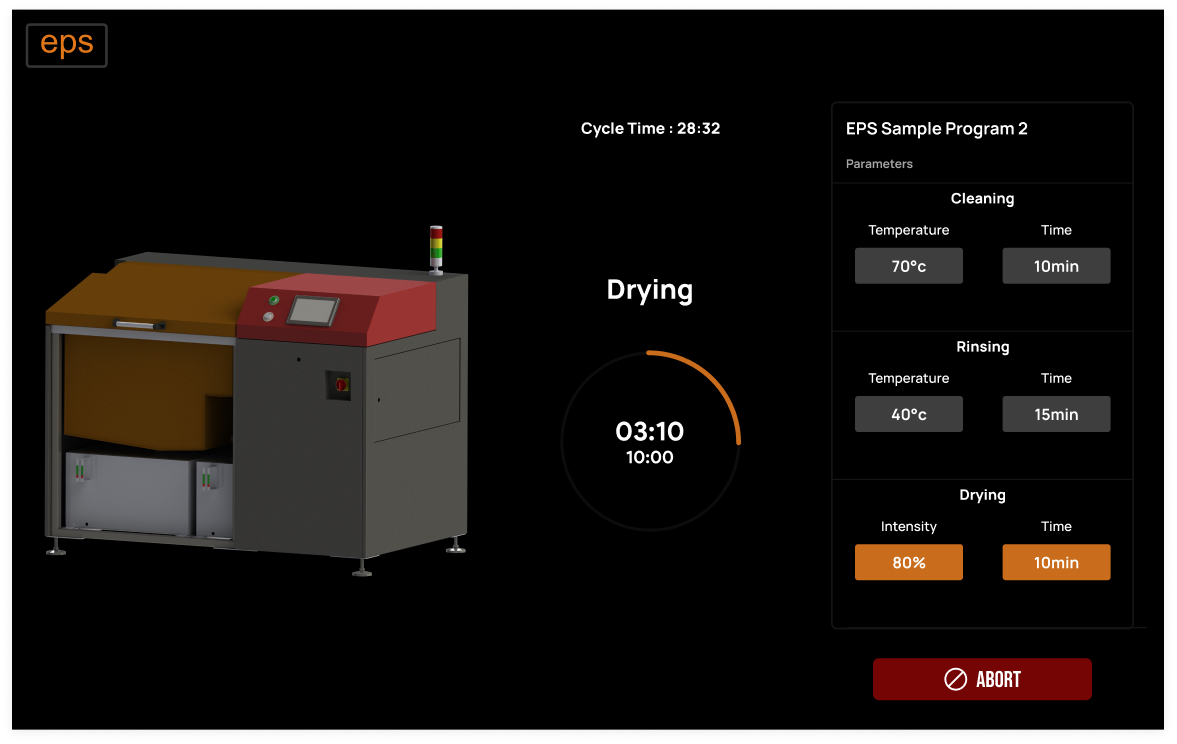Click the EPS Sample Program 2 title
The image size is (1177, 744).
936,128
